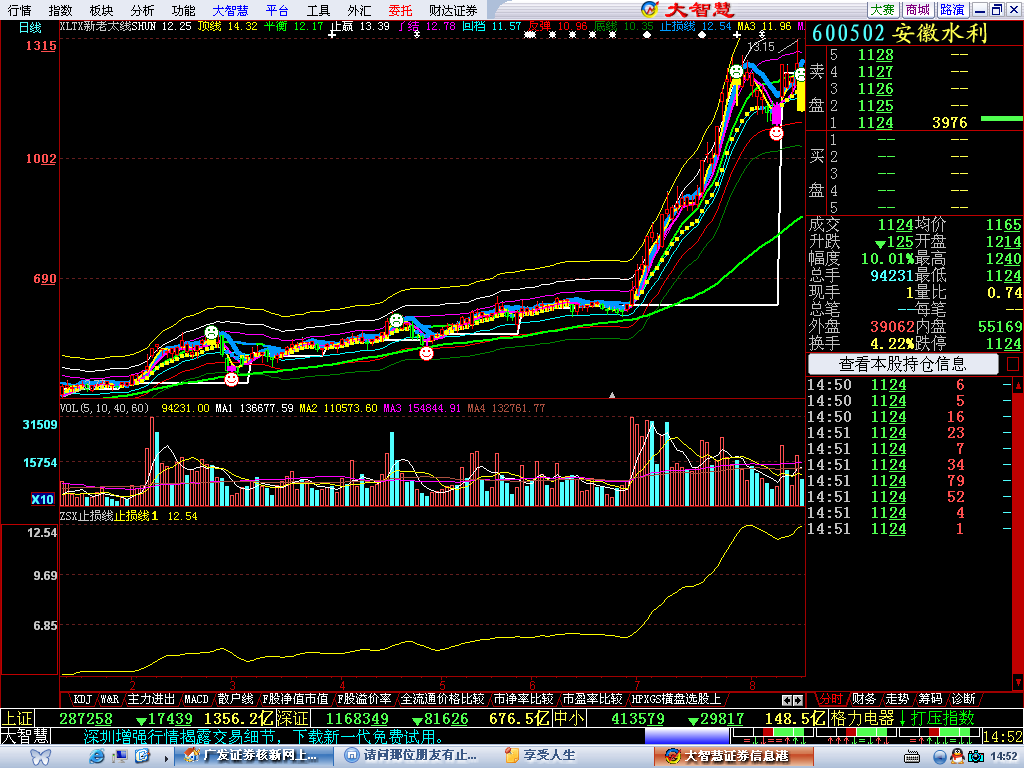The height and width of the screenshot is (768, 1024).
Task: Switch to the 享受人生 taskbar window
Action: [x=575, y=756]
